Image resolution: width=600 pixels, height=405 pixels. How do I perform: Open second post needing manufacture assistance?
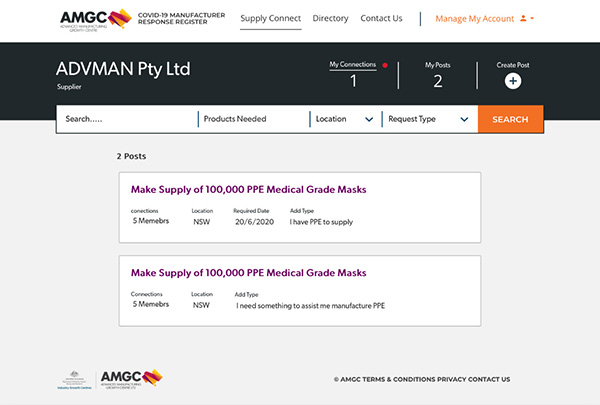(248, 273)
